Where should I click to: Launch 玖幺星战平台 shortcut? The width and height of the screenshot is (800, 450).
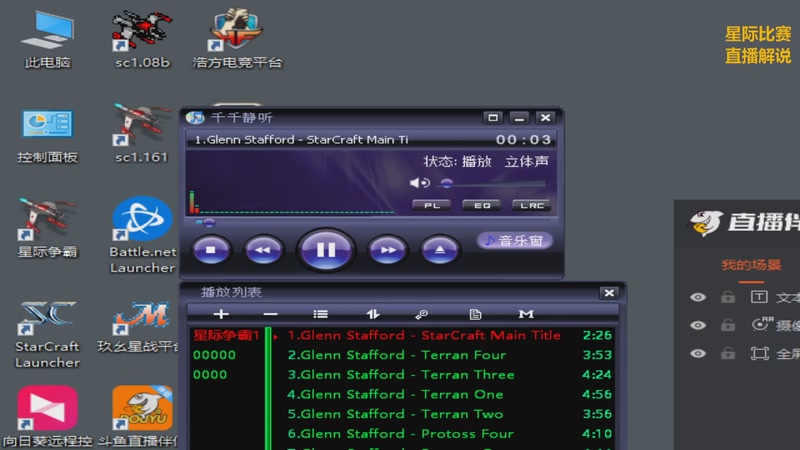(x=139, y=327)
